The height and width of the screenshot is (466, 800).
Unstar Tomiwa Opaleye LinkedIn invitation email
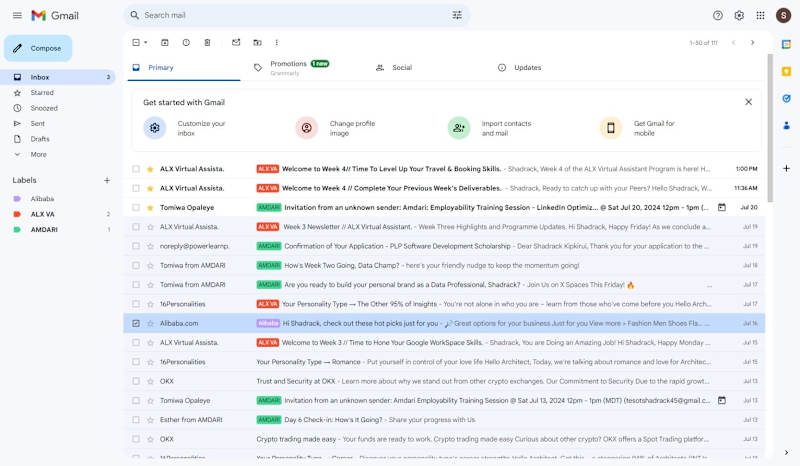point(150,208)
